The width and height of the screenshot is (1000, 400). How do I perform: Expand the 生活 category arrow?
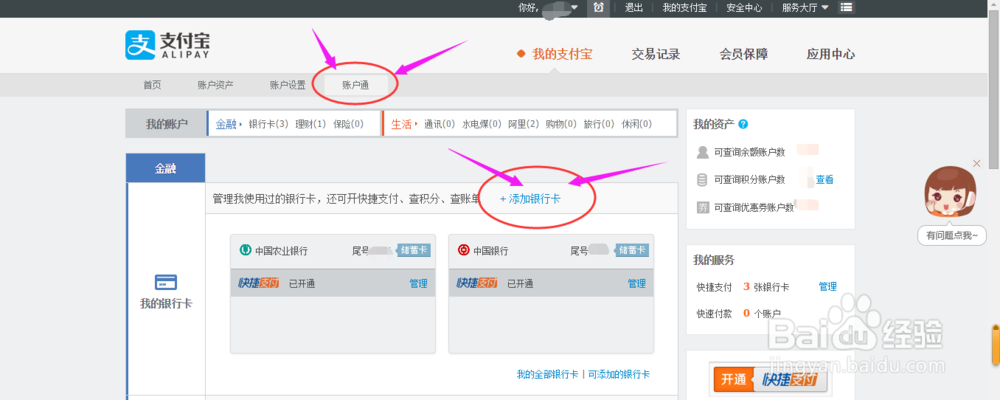(416, 124)
